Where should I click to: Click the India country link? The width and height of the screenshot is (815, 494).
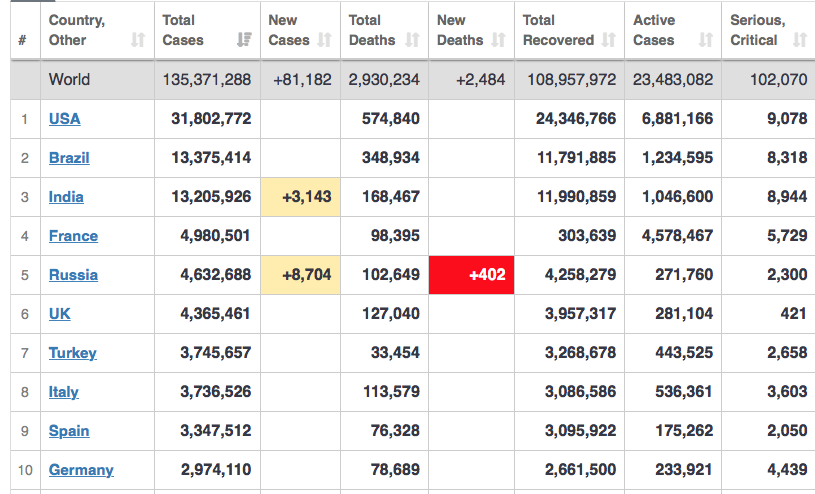[x=66, y=197]
